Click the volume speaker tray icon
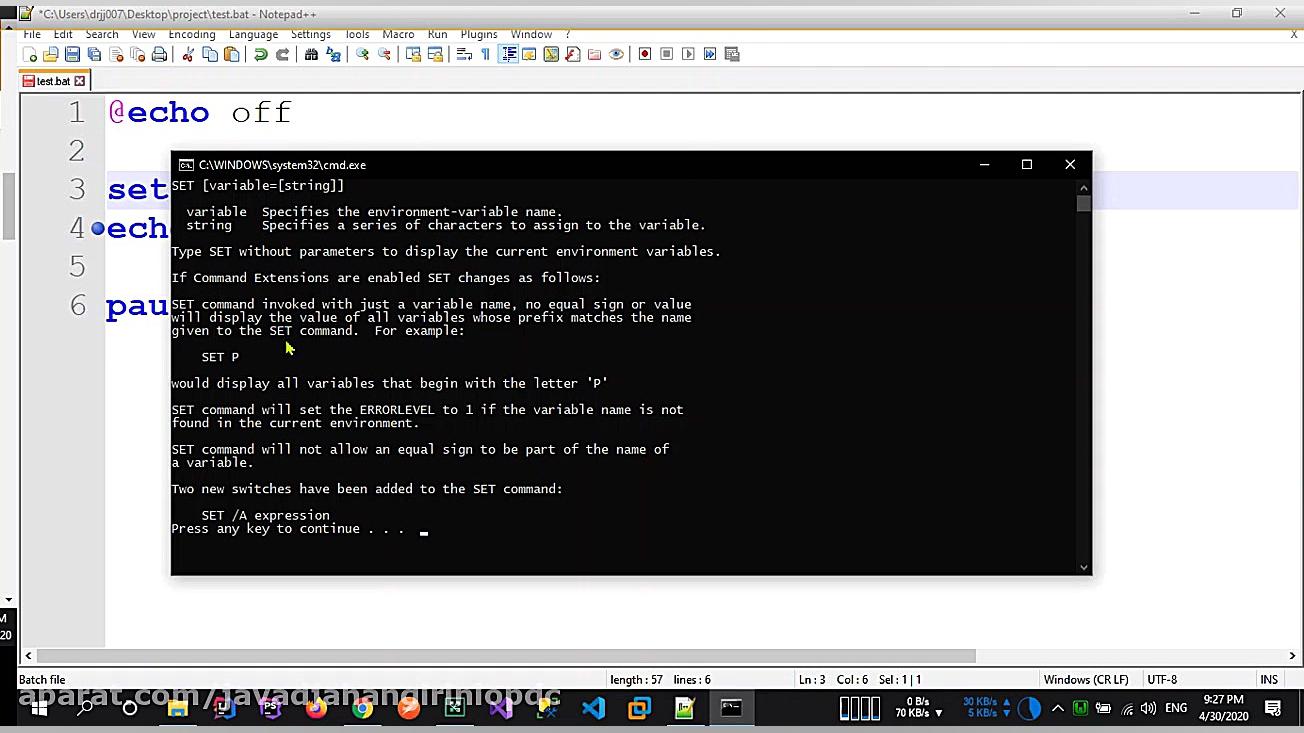The height and width of the screenshot is (733, 1304). point(1148,708)
